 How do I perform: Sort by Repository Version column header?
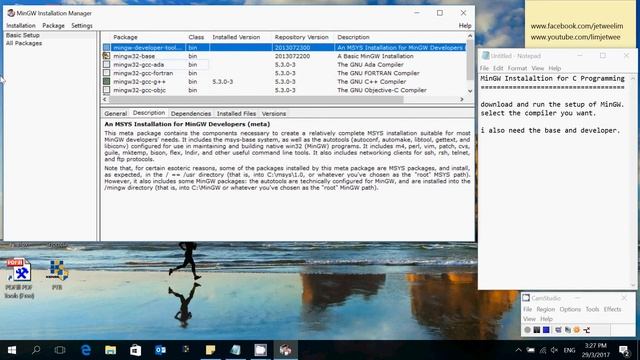coord(303,37)
